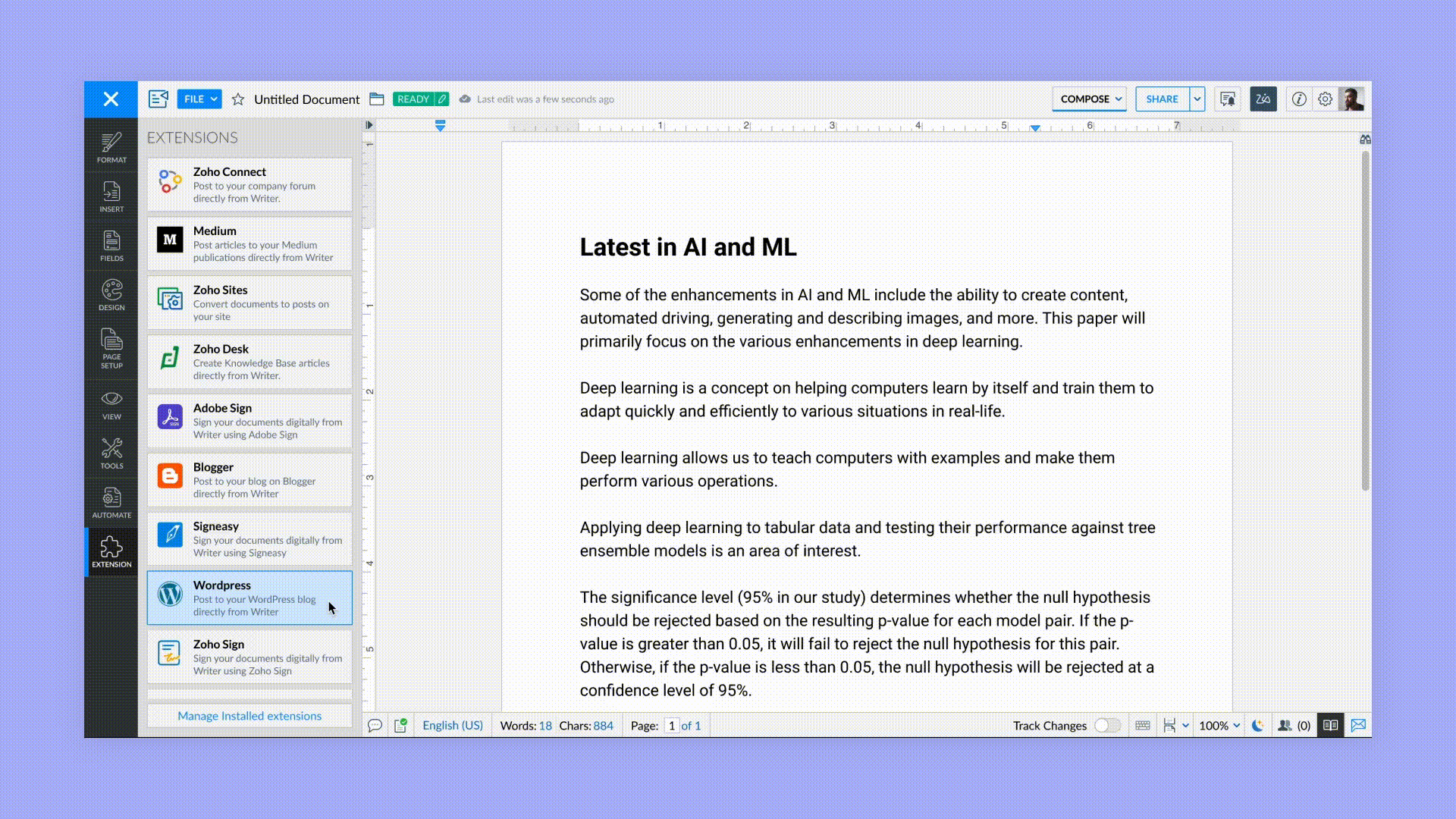Enable the Track Changes switch

(x=1106, y=726)
